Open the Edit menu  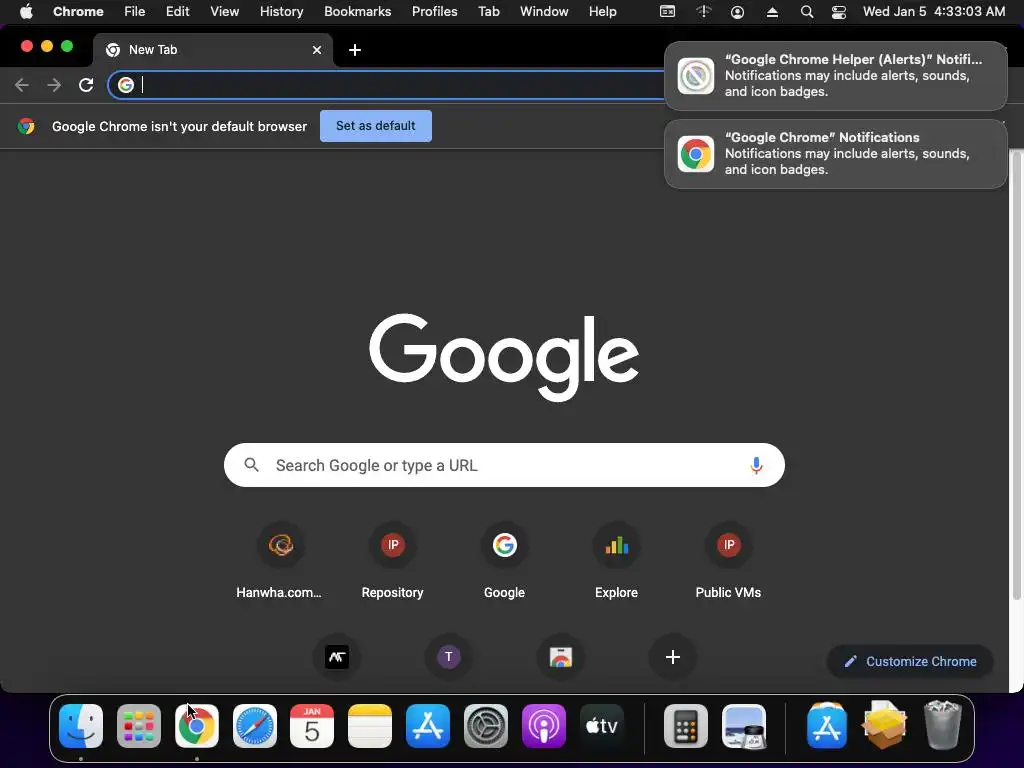coord(177,12)
